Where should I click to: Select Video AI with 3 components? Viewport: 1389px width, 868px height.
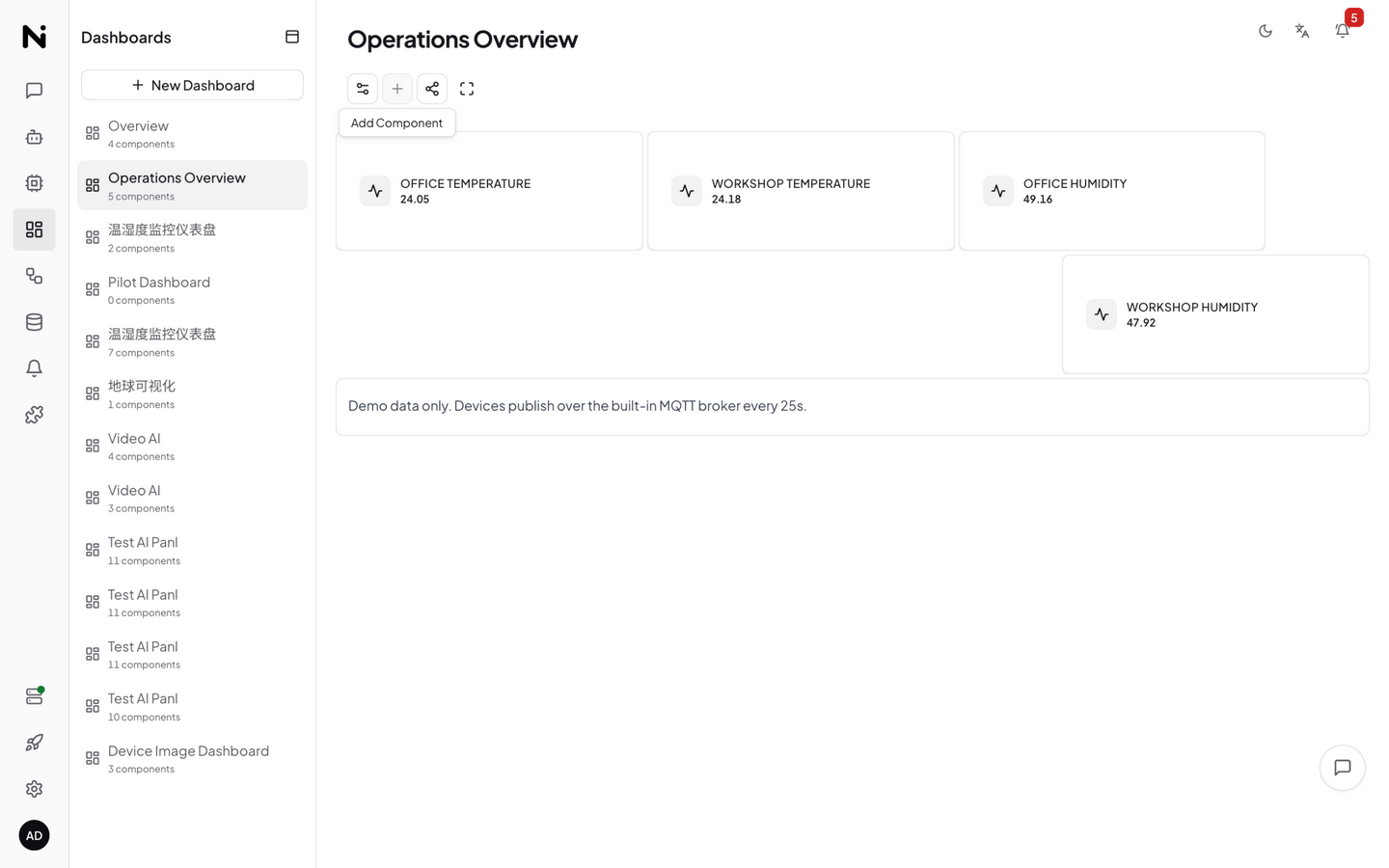tap(192, 498)
